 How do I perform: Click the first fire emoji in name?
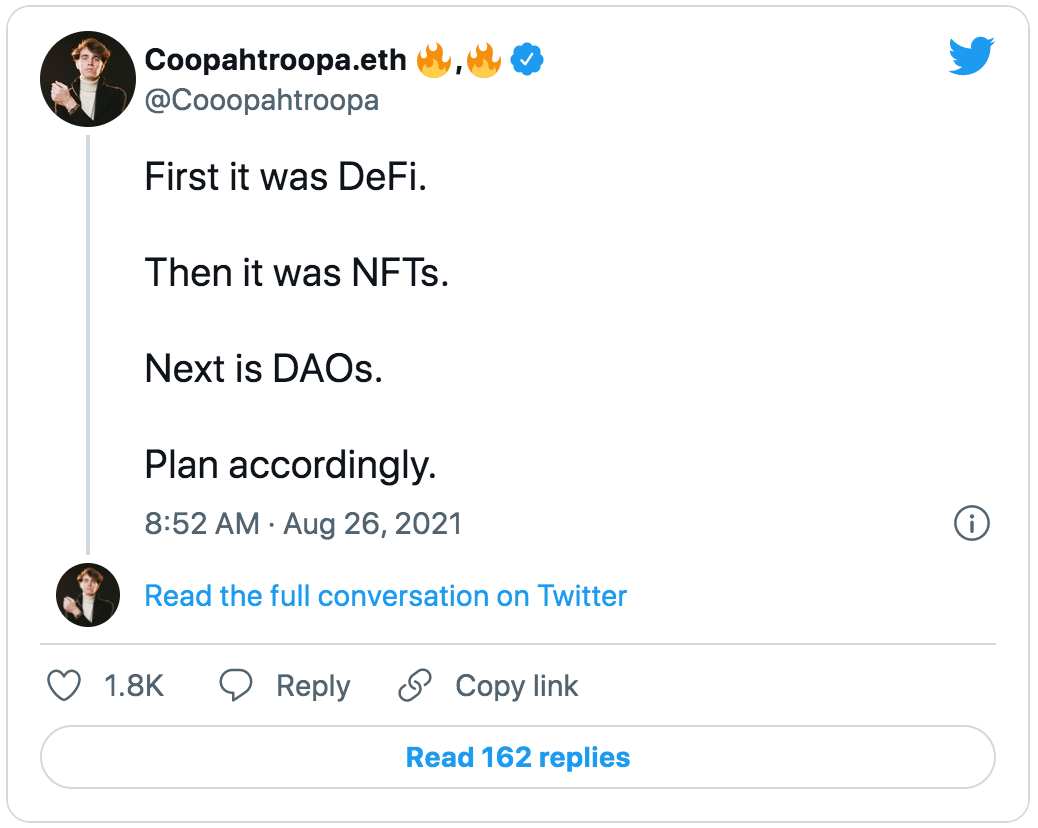[435, 61]
